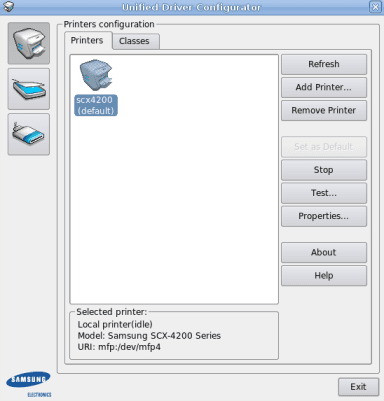Click the 'Local printer(idle)' status text
Image resolution: width=384 pixels, height=401 pixels.
click(x=115, y=324)
